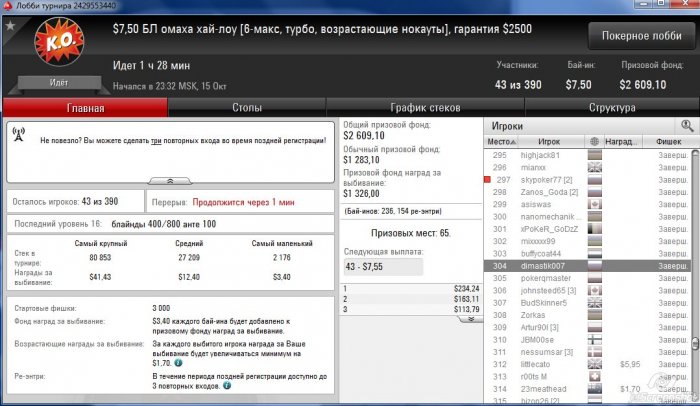The height and width of the screenshot is (406, 700).
Task: Click the globe country column header
Action: (594, 142)
